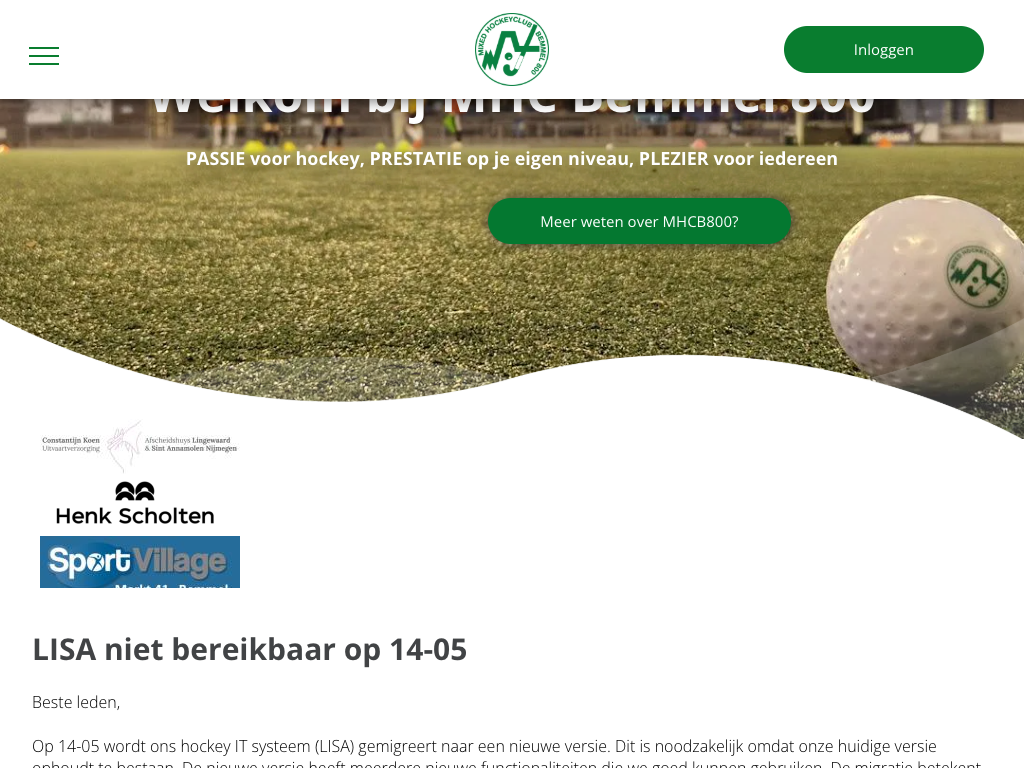1024x768 pixels.
Task: Click the Henk Scholten sponsor logo text
Action: pos(135,516)
